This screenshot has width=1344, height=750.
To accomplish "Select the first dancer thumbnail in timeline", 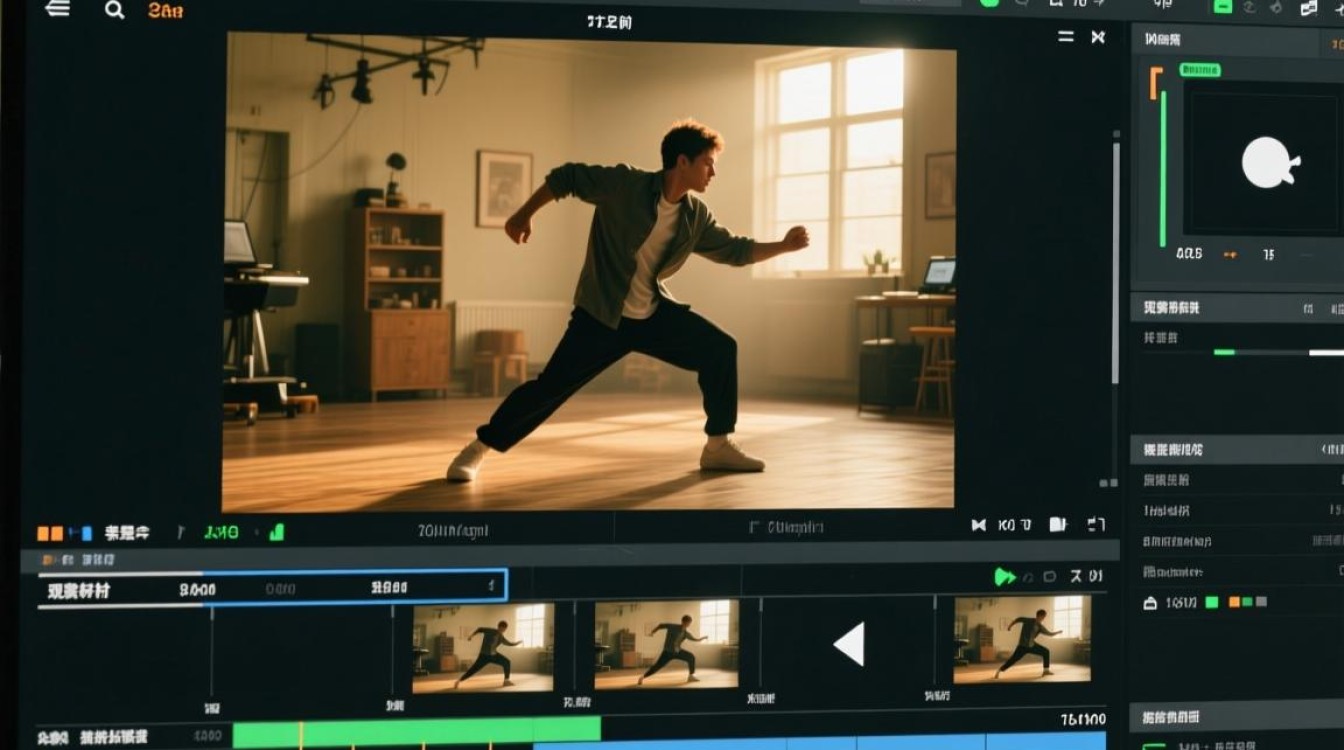I will click(483, 646).
